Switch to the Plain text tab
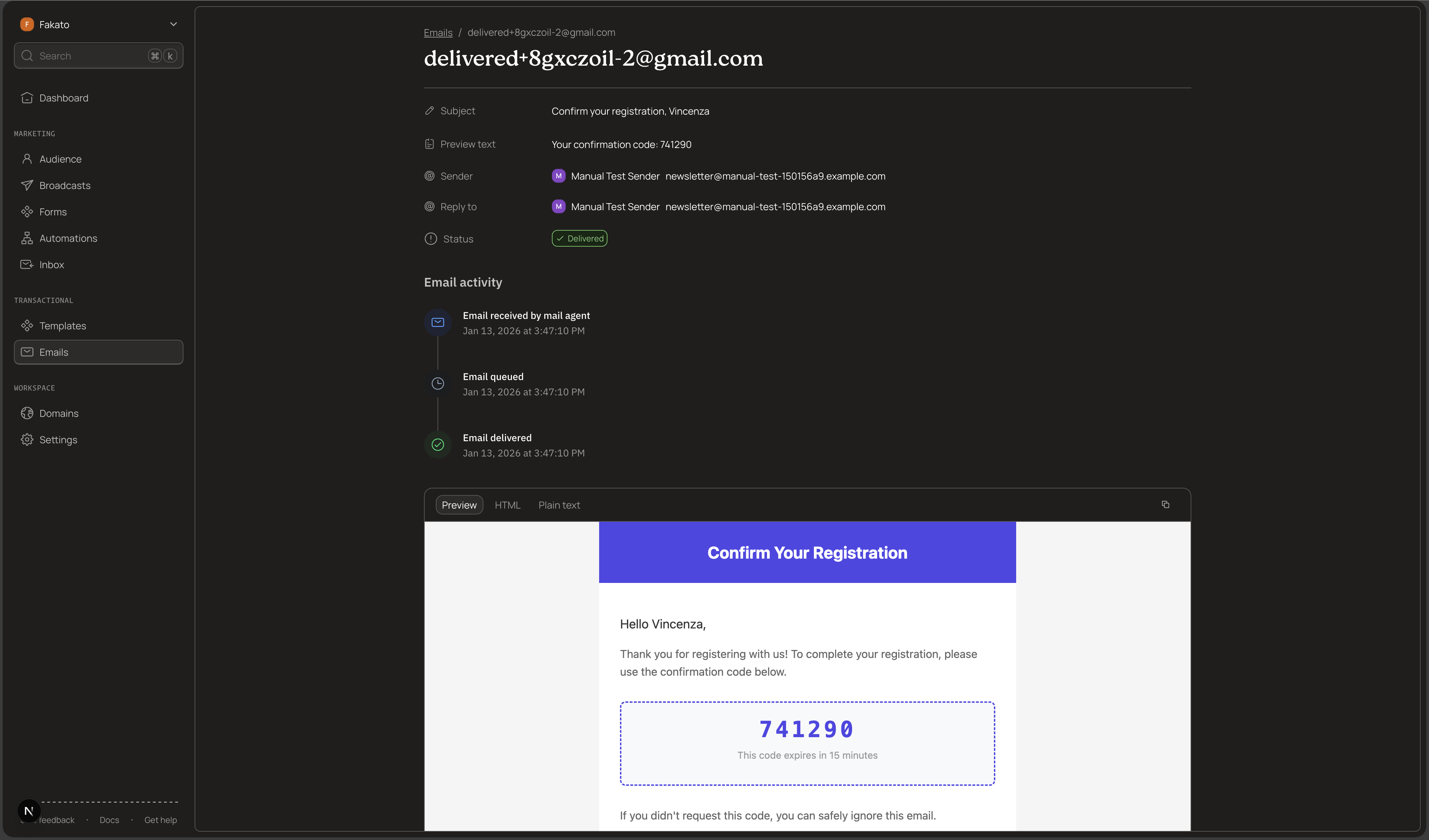Image resolution: width=1429 pixels, height=840 pixels. coord(558,504)
